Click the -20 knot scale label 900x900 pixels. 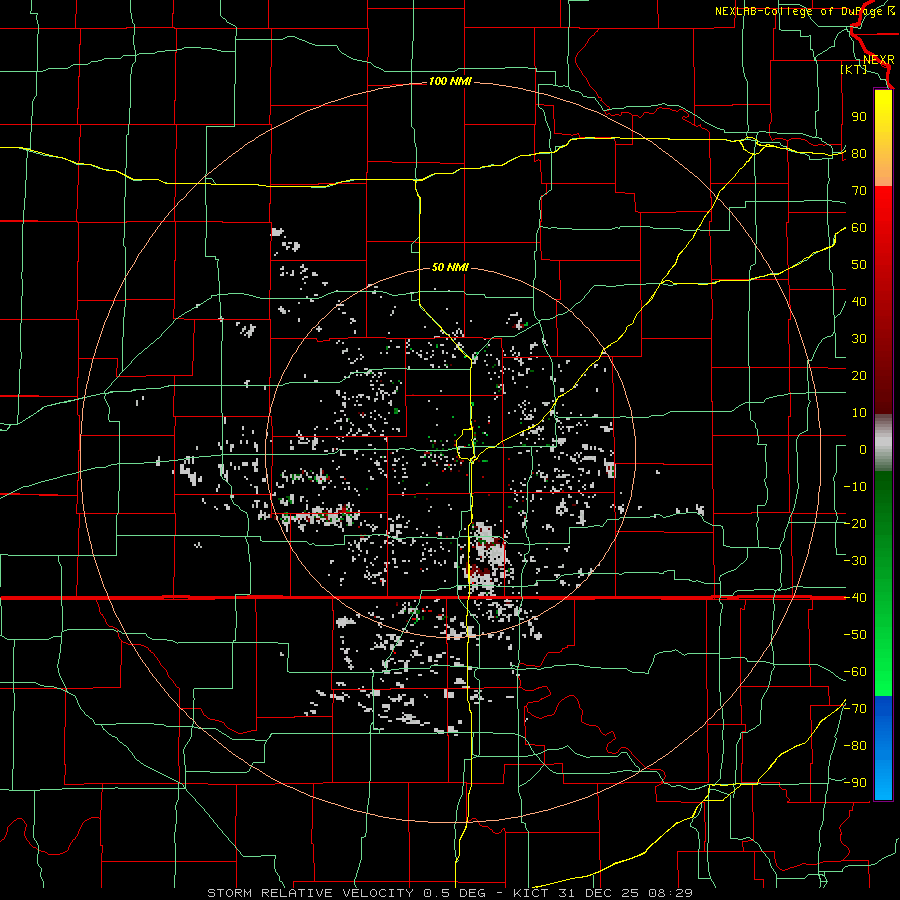(855, 523)
